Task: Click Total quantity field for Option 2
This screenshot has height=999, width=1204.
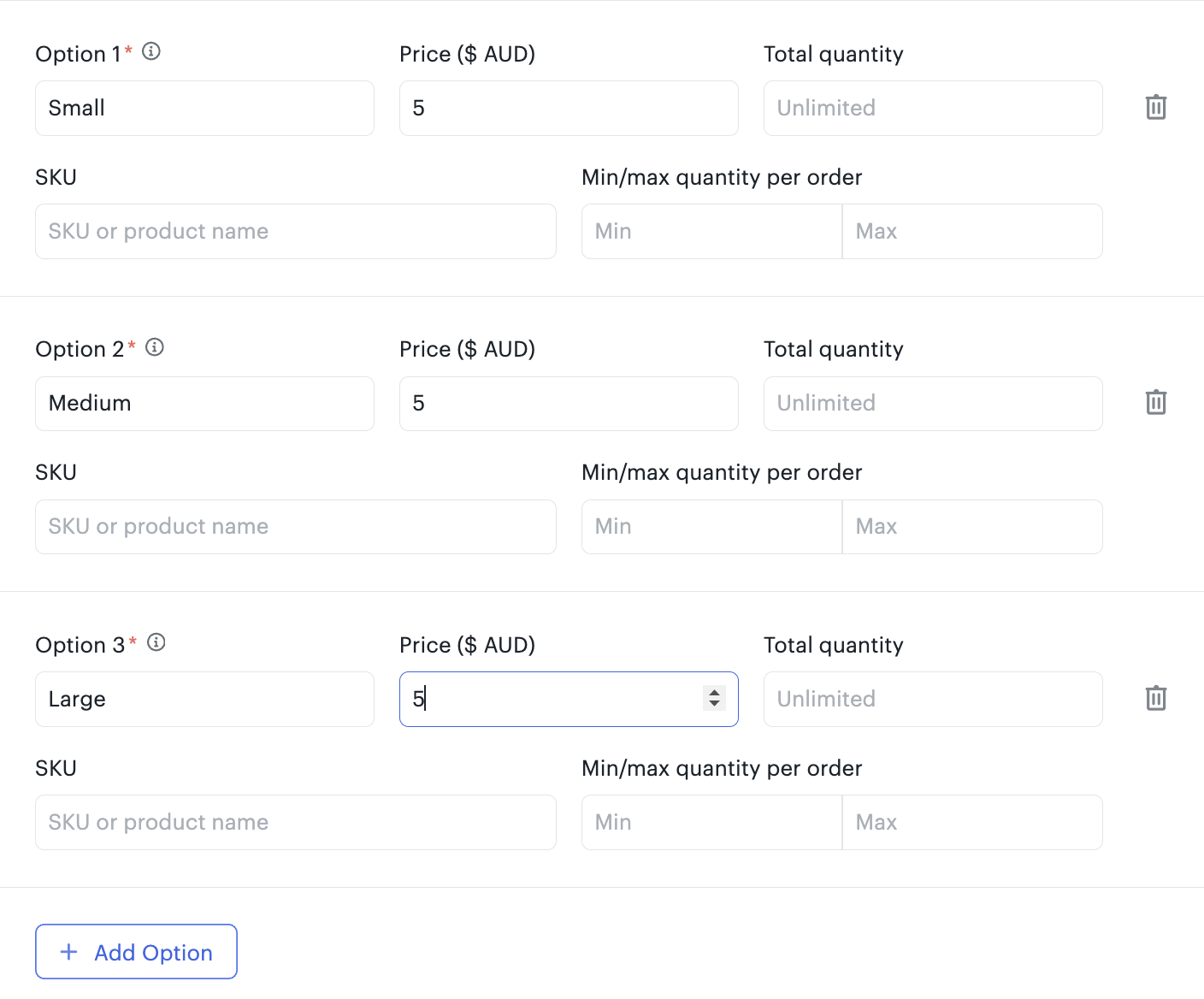Action: coord(933,404)
